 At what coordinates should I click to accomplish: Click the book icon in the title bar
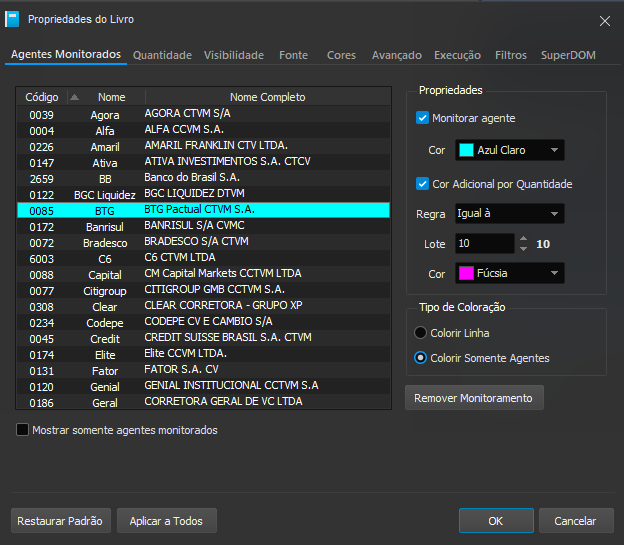[12, 19]
